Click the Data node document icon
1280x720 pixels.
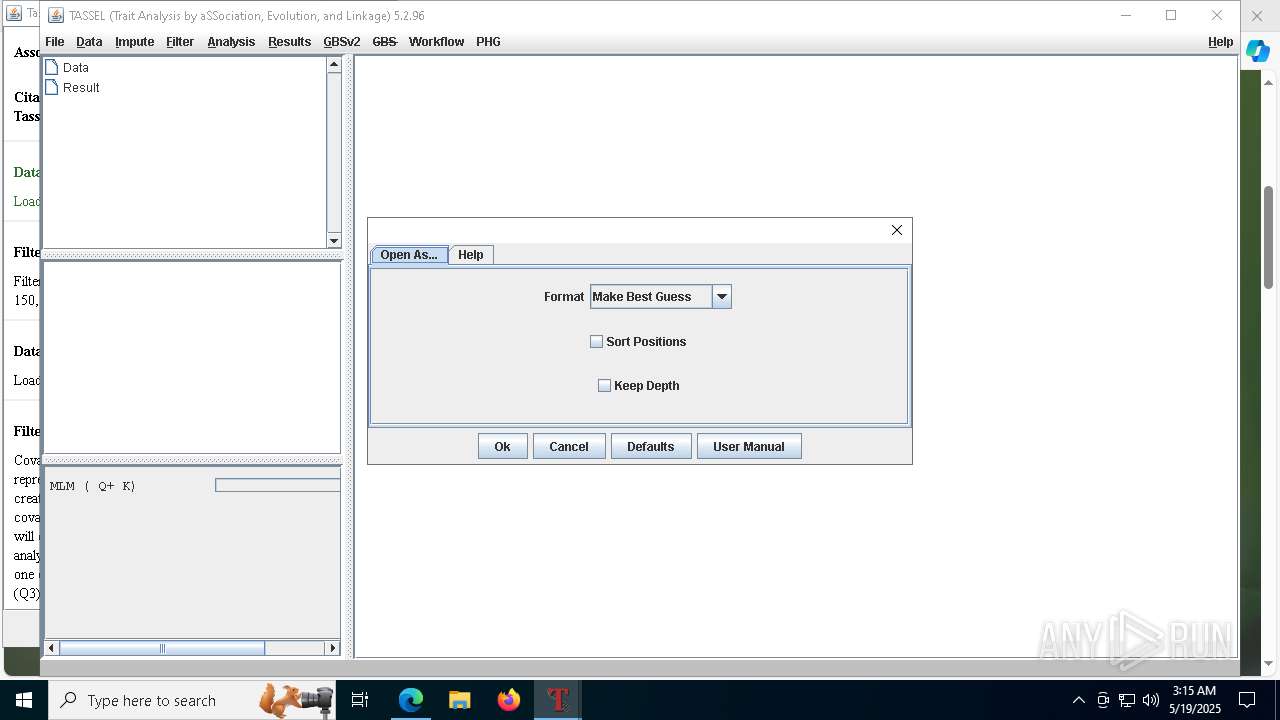(52, 67)
